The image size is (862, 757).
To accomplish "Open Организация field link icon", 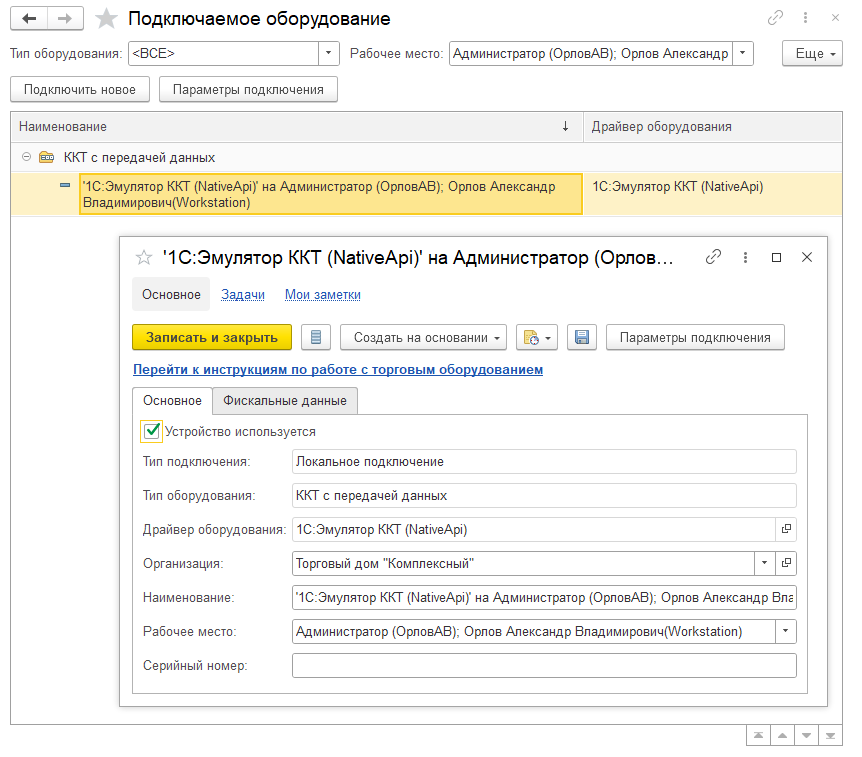I will point(786,563).
